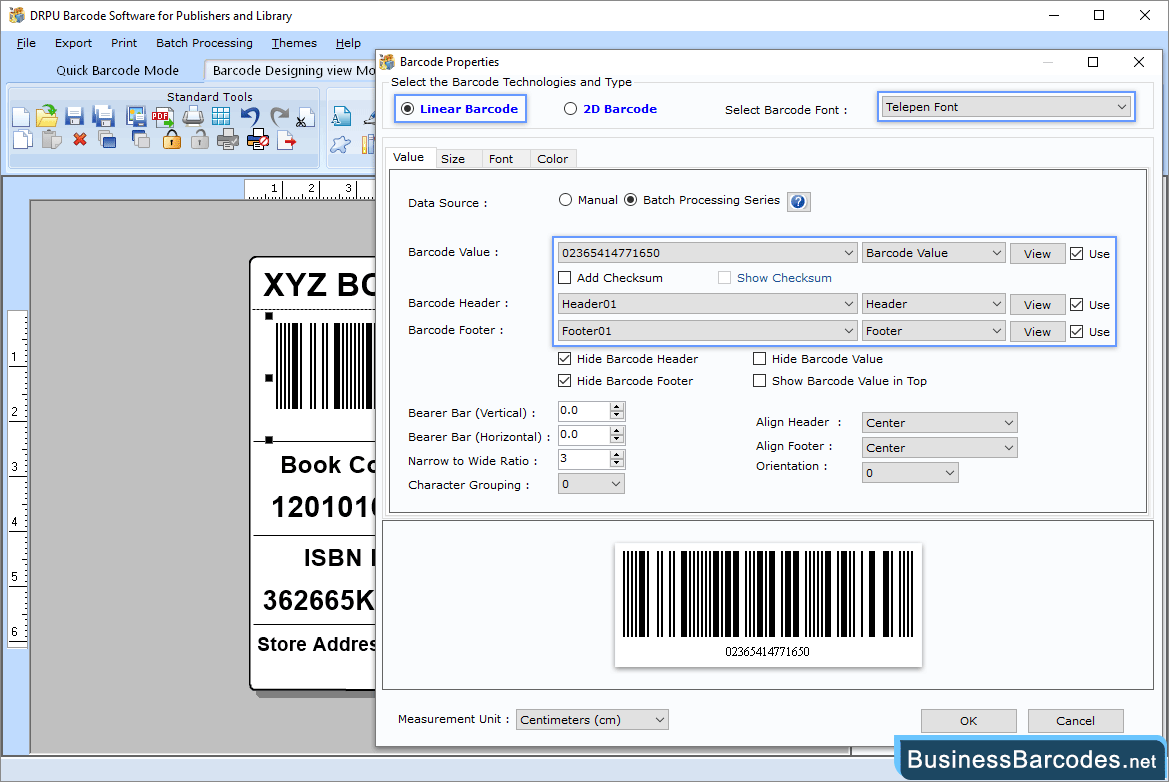The image size is (1169, 782).
Task: Export the label as PDF
Action: click(x=163, y=116)
